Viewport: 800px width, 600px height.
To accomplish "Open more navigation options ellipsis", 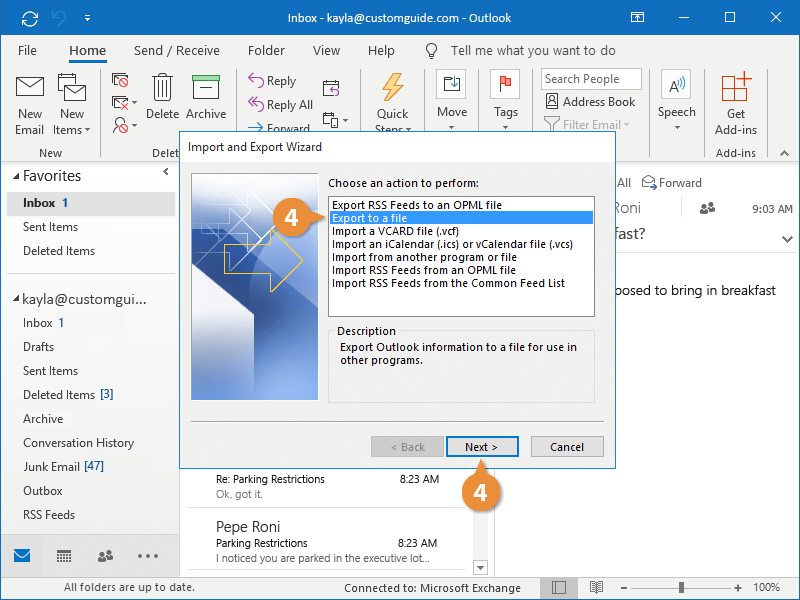I will [147, 556].
